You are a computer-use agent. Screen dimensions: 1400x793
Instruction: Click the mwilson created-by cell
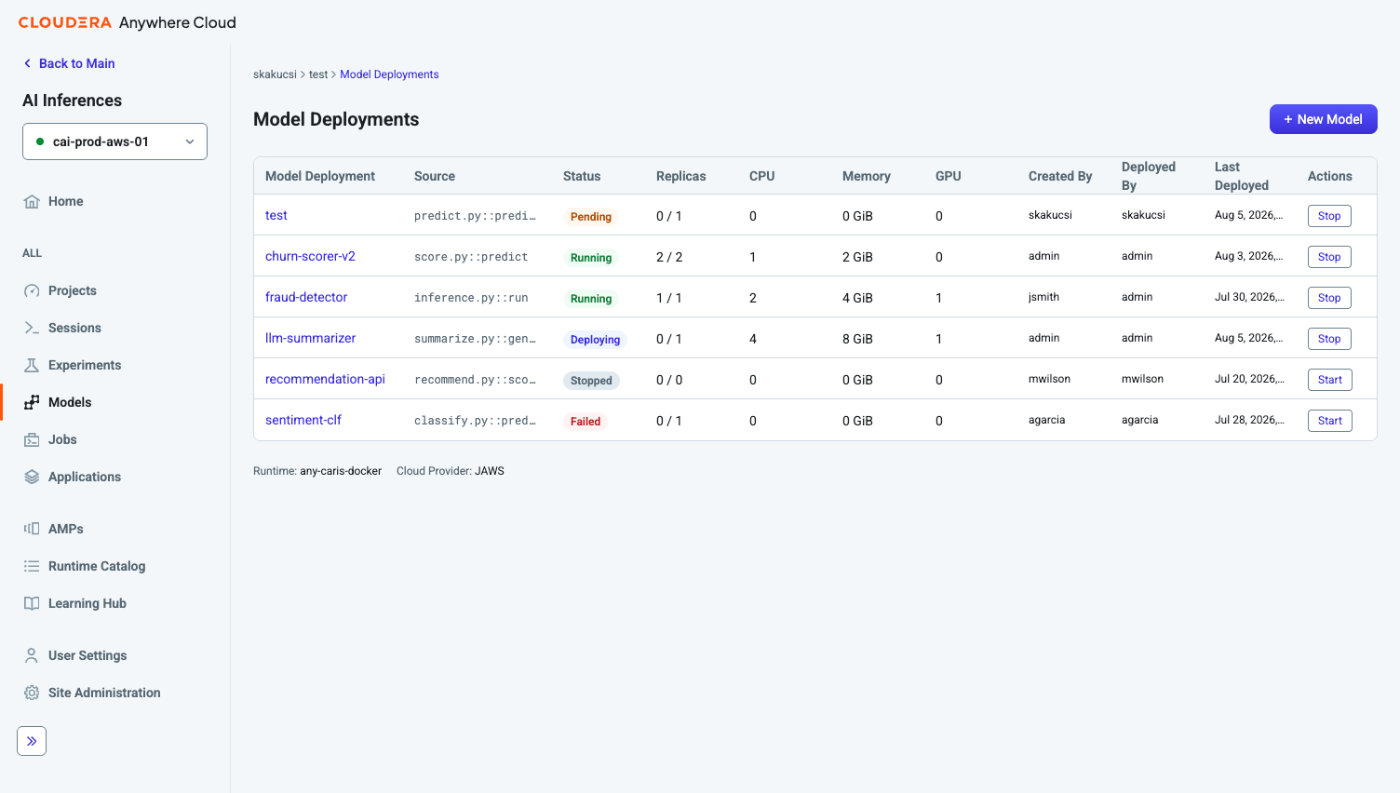(1049, 379)
